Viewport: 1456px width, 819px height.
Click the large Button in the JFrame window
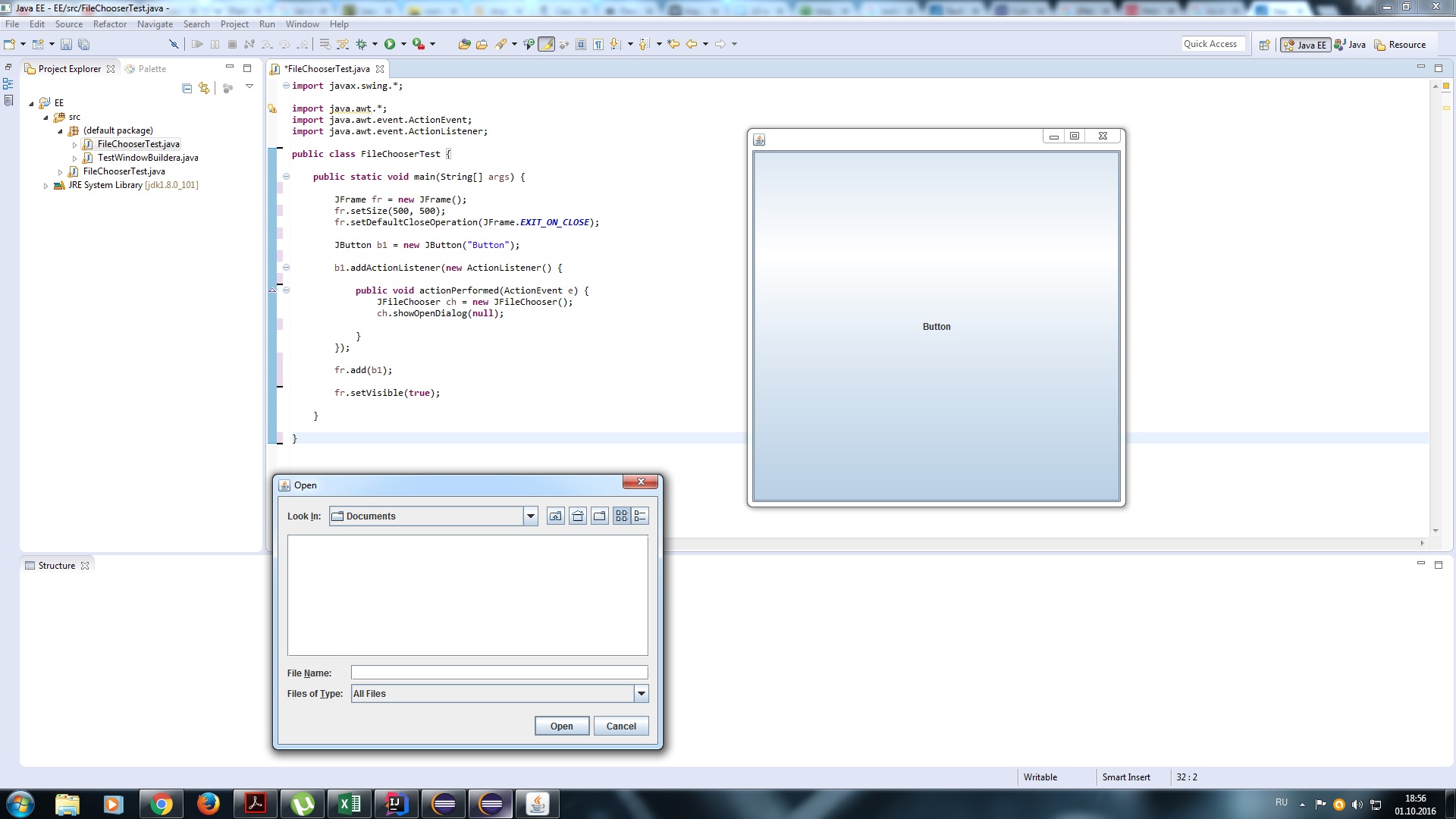coord(937,327)
